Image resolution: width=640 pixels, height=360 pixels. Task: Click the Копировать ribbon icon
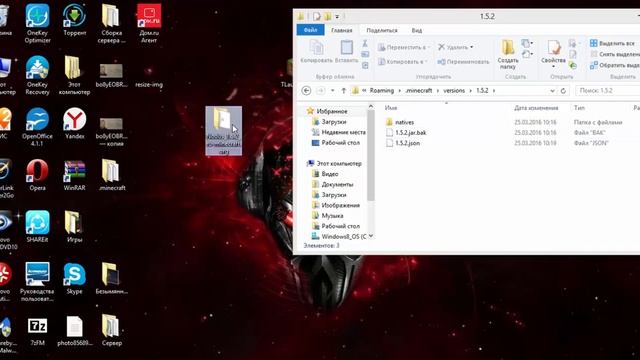[x=316, y=51]
